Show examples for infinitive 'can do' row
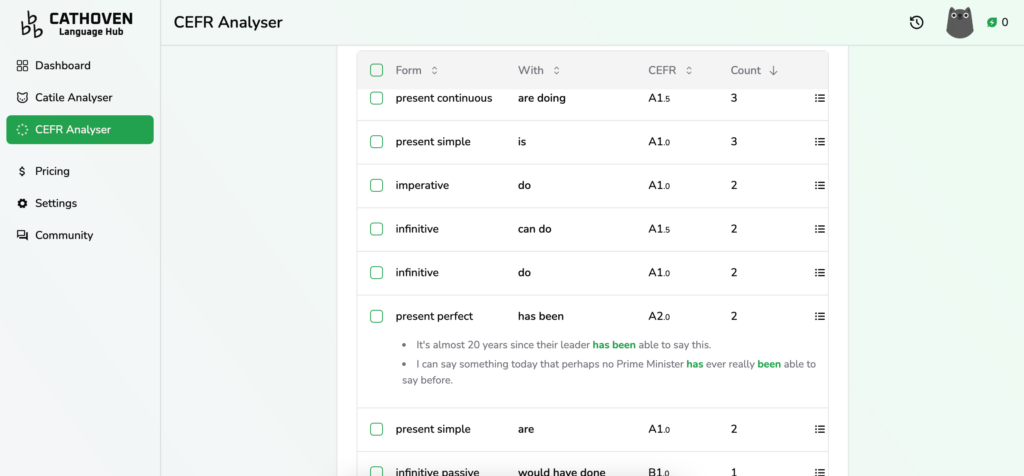1024x476 pixels. [x=820, y=229]
